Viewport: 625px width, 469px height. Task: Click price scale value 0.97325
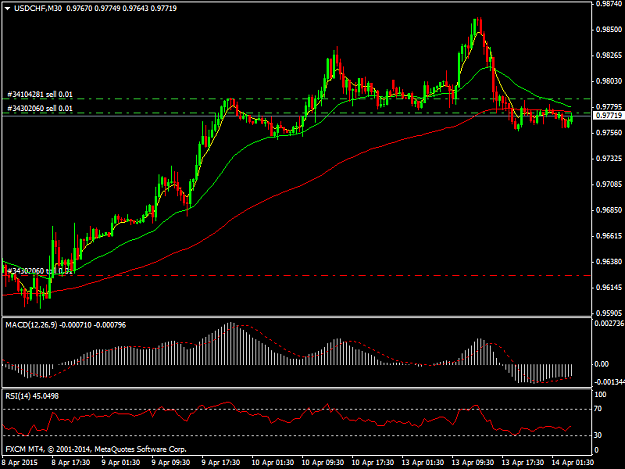tap(609, 159)
